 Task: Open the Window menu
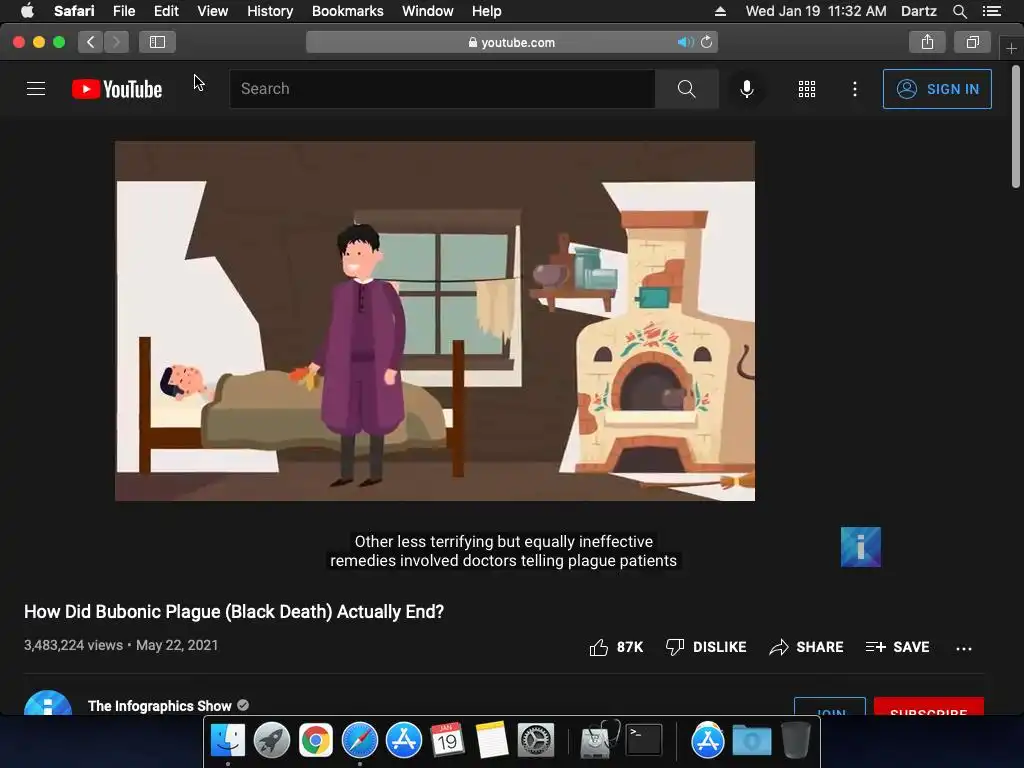click(x=428, y=11)
